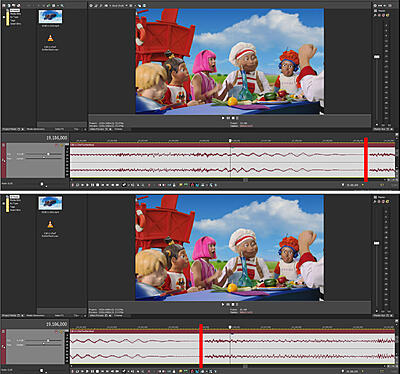Select the VLC cone audio file in the upper media bin
This screenshot has width=400, height=374.
point(50,39)
